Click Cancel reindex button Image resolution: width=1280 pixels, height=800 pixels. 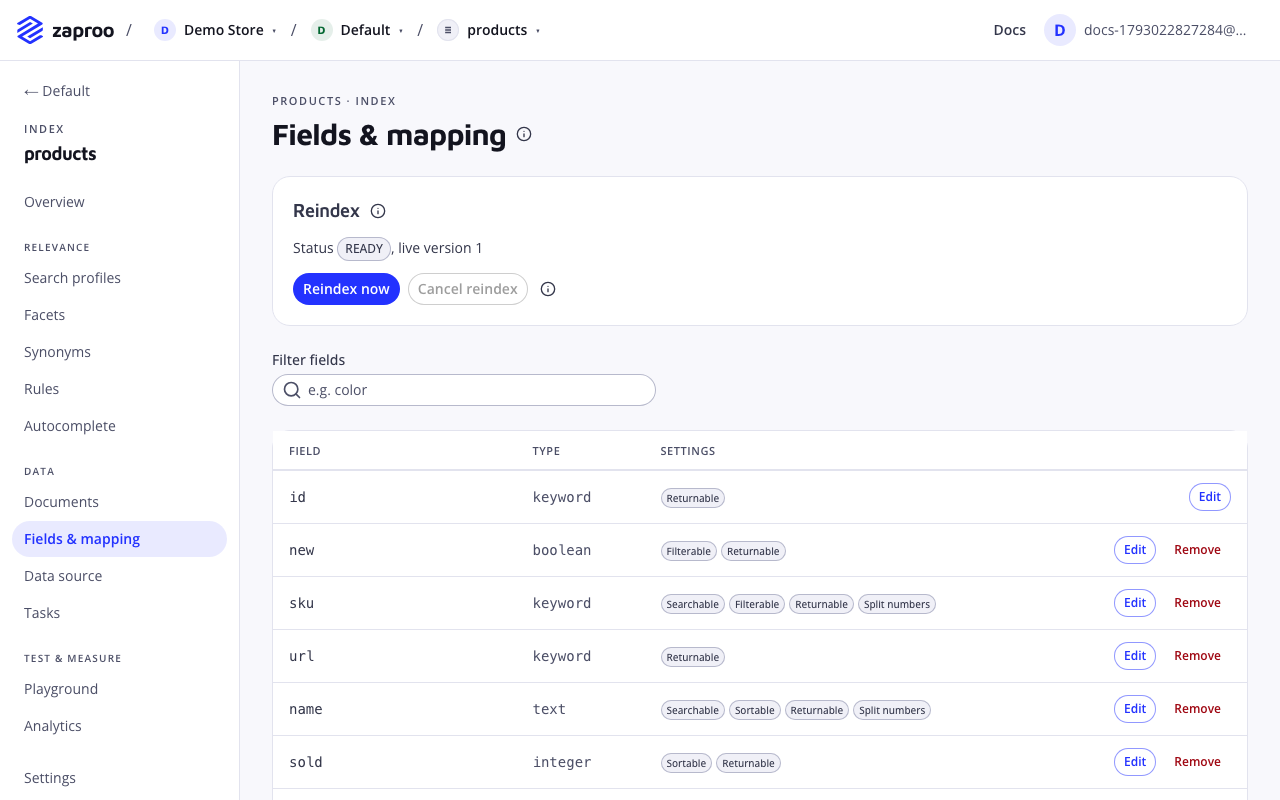point(468,289)
